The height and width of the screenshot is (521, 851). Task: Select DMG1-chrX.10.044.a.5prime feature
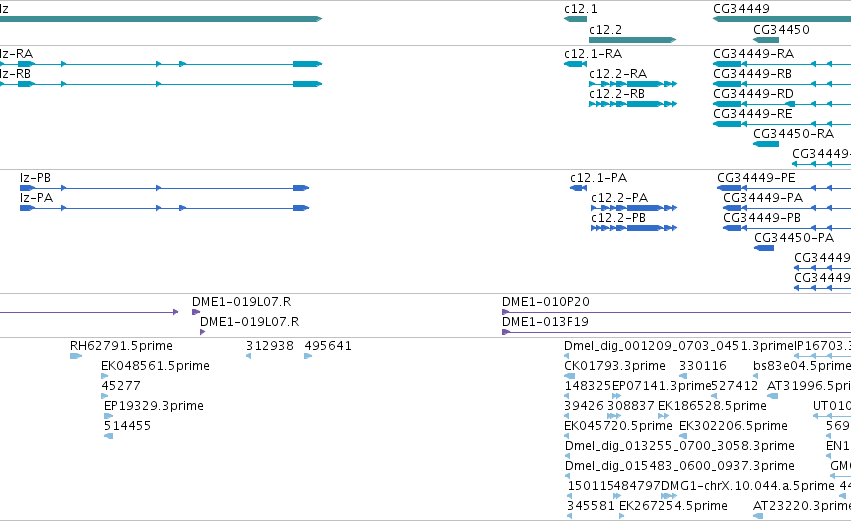(669, 496)
